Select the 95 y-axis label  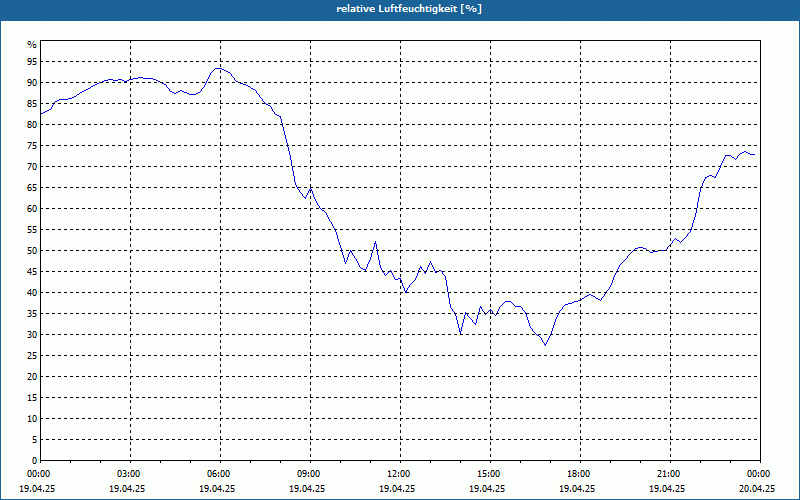coord(32,62)
